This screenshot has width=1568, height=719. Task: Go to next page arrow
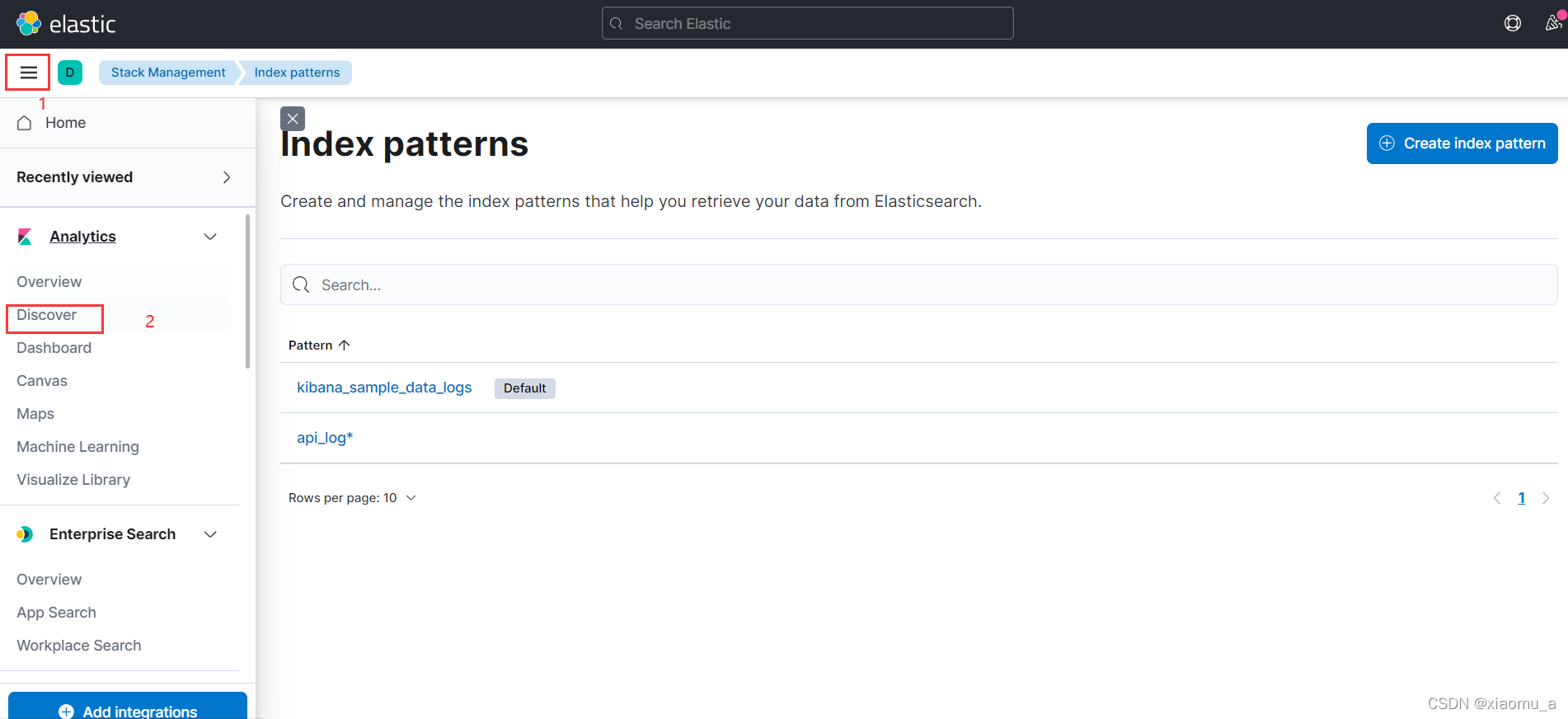coord(1546,498)
